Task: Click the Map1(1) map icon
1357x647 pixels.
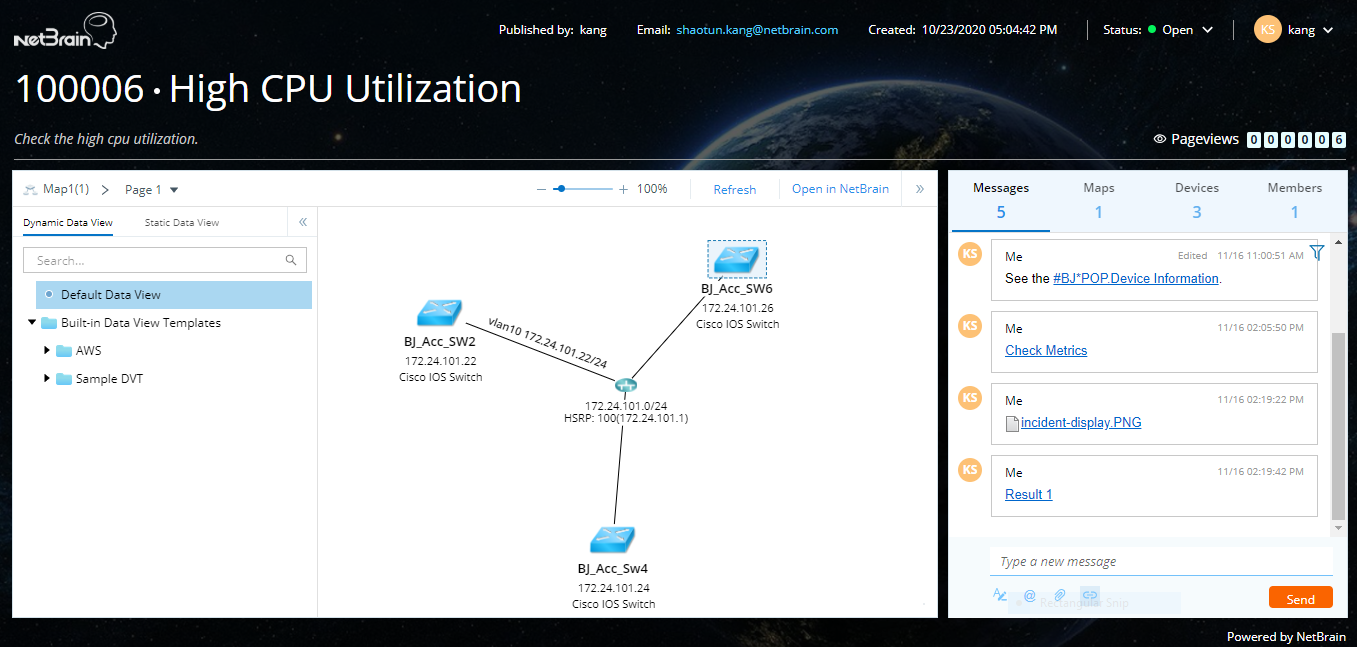Action: [30, 189]
